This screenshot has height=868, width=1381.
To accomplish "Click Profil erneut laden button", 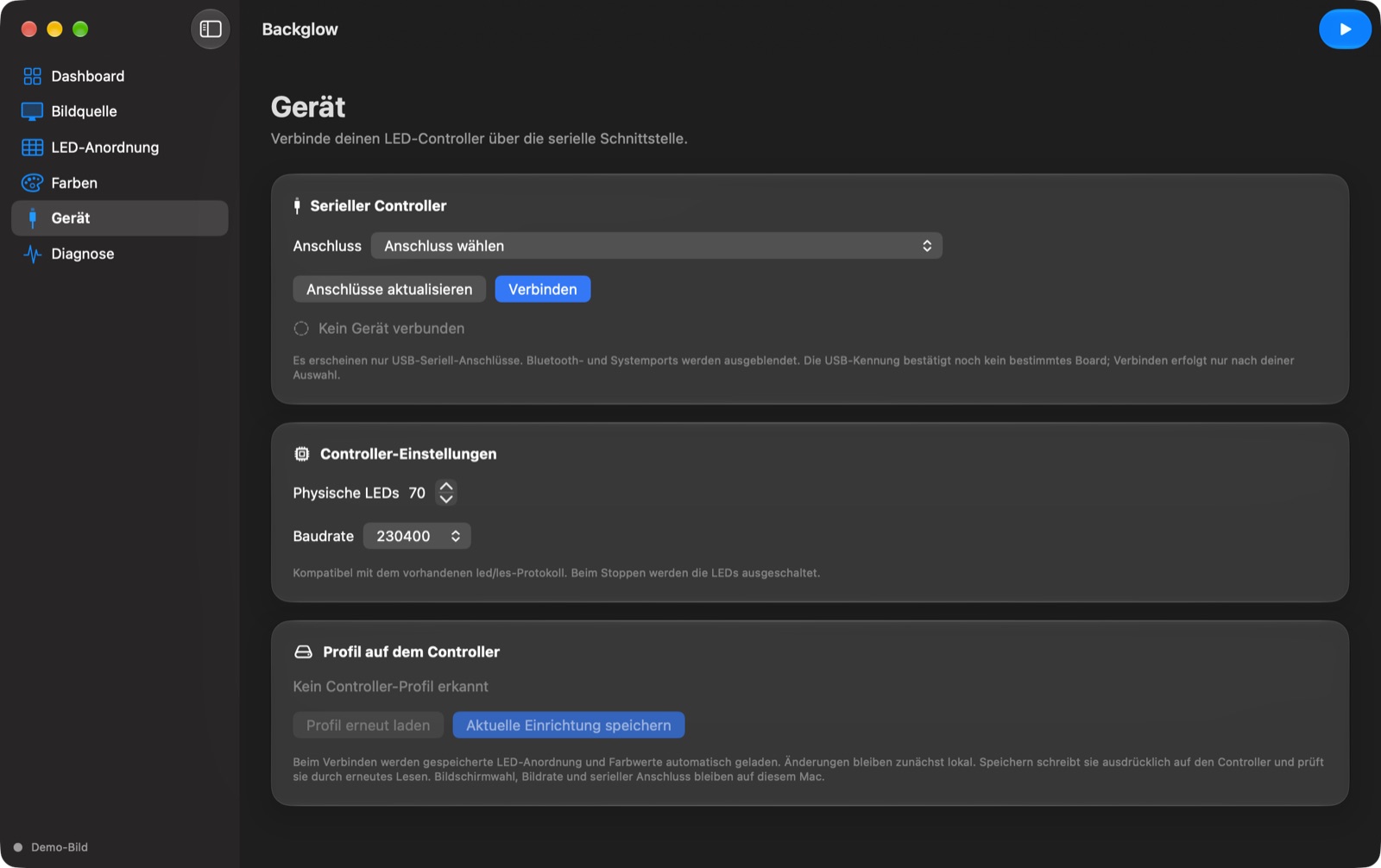I will [369, 726].
